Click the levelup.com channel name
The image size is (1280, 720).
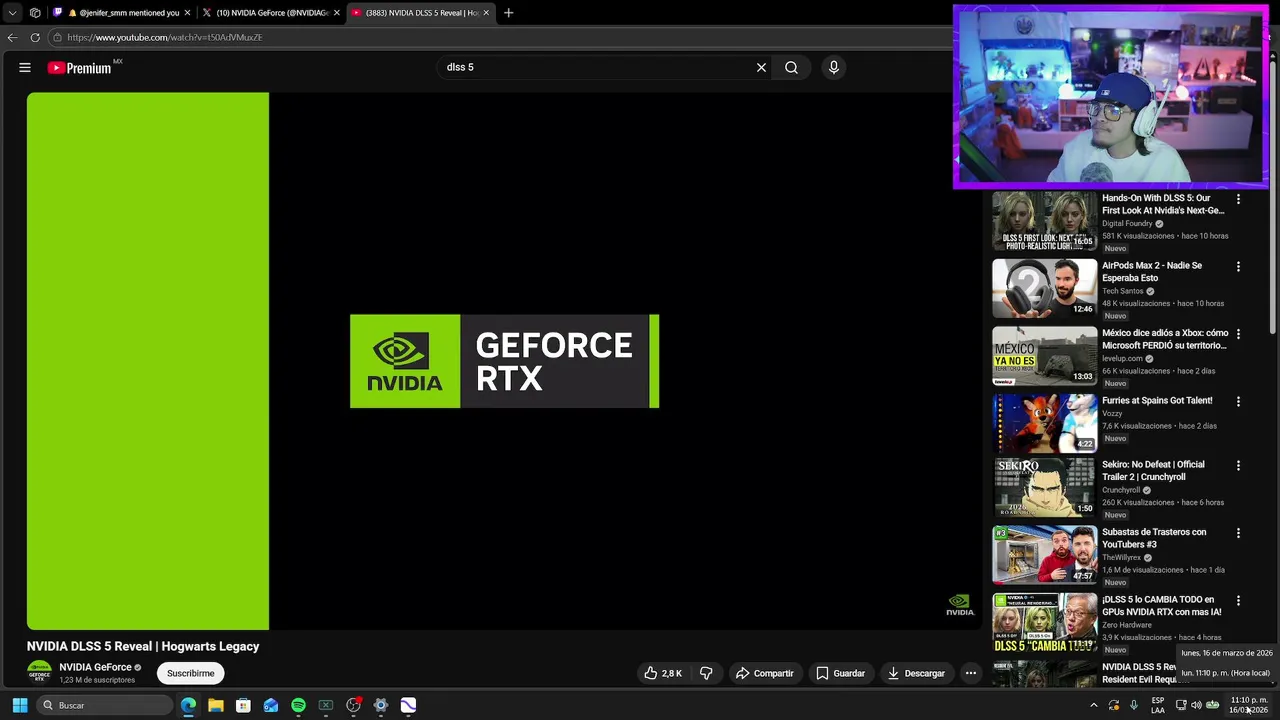pyautogui.click(x=1122, y=358)
